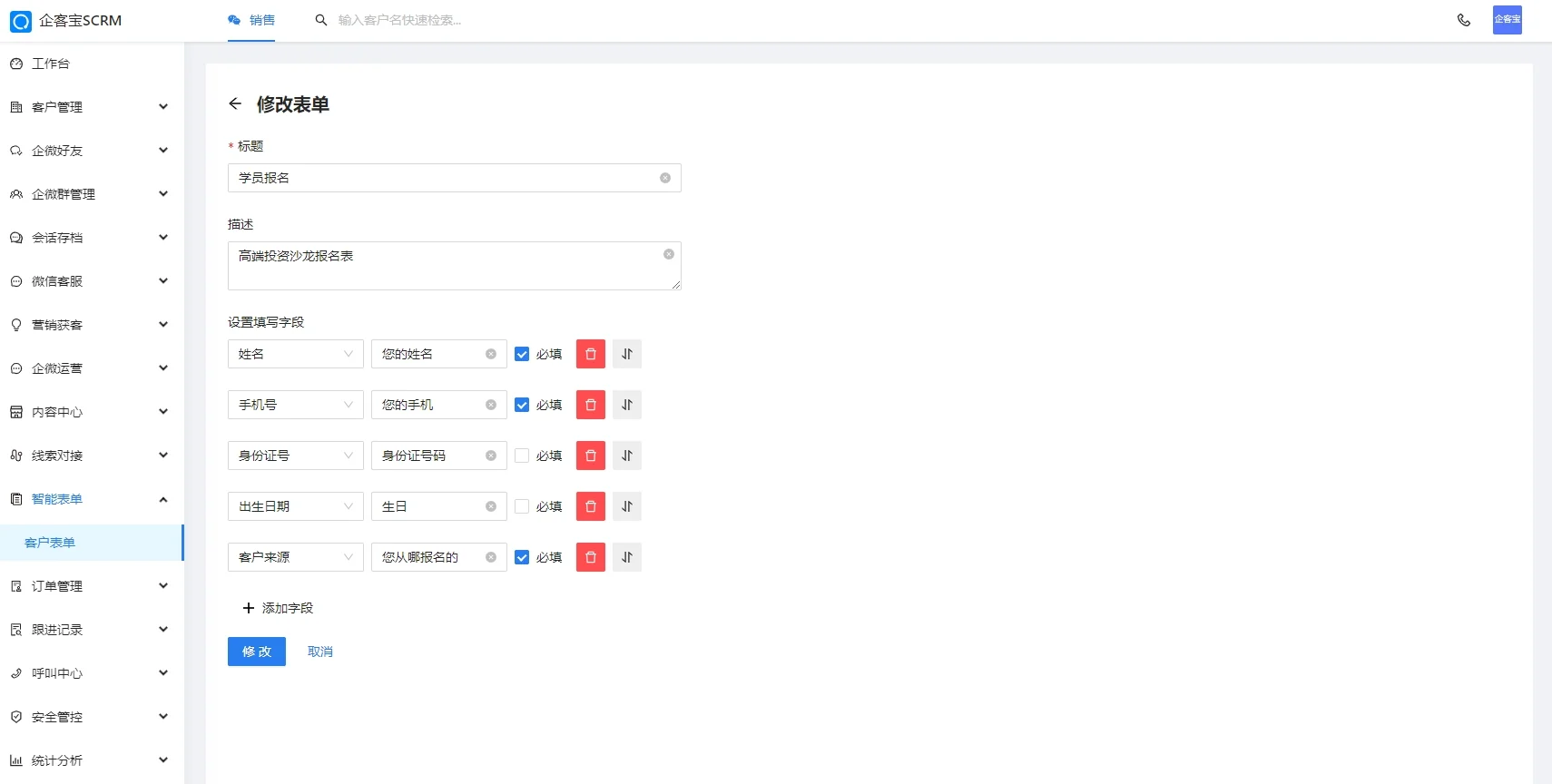
Task: Open the 出生日期 field type dropdown
Action: (296, 506)
